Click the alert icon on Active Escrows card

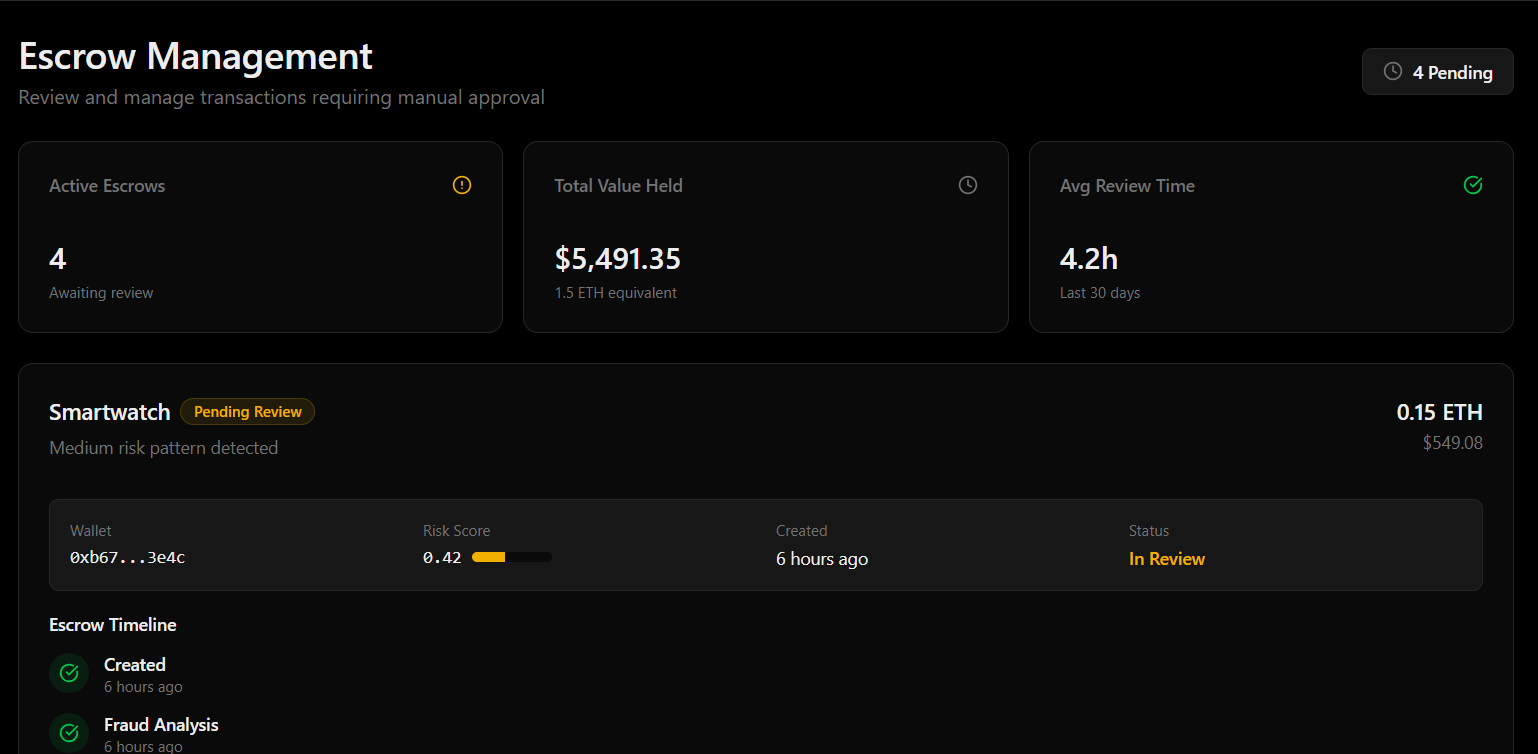(x=462, y=185)
